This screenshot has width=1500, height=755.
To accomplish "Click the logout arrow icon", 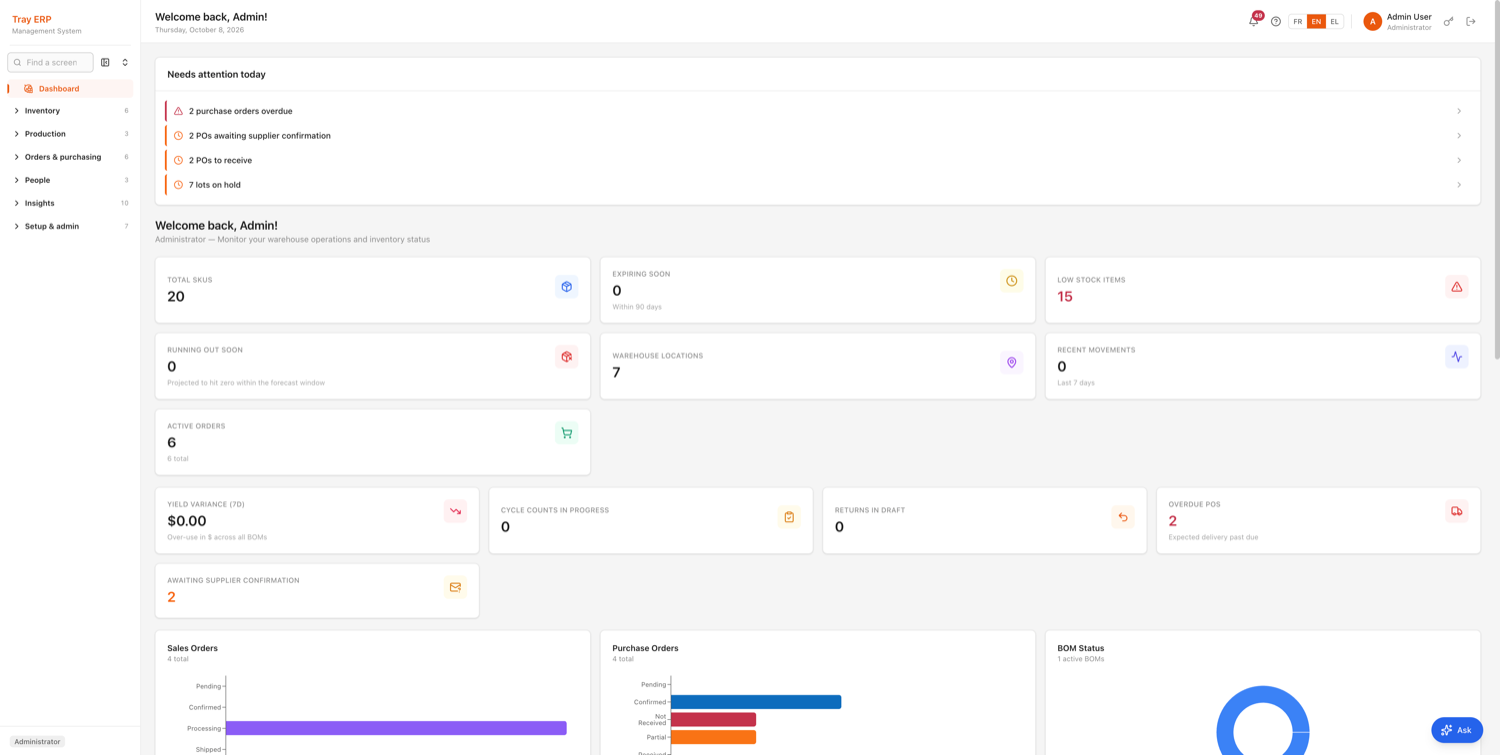I will 1471,21.
